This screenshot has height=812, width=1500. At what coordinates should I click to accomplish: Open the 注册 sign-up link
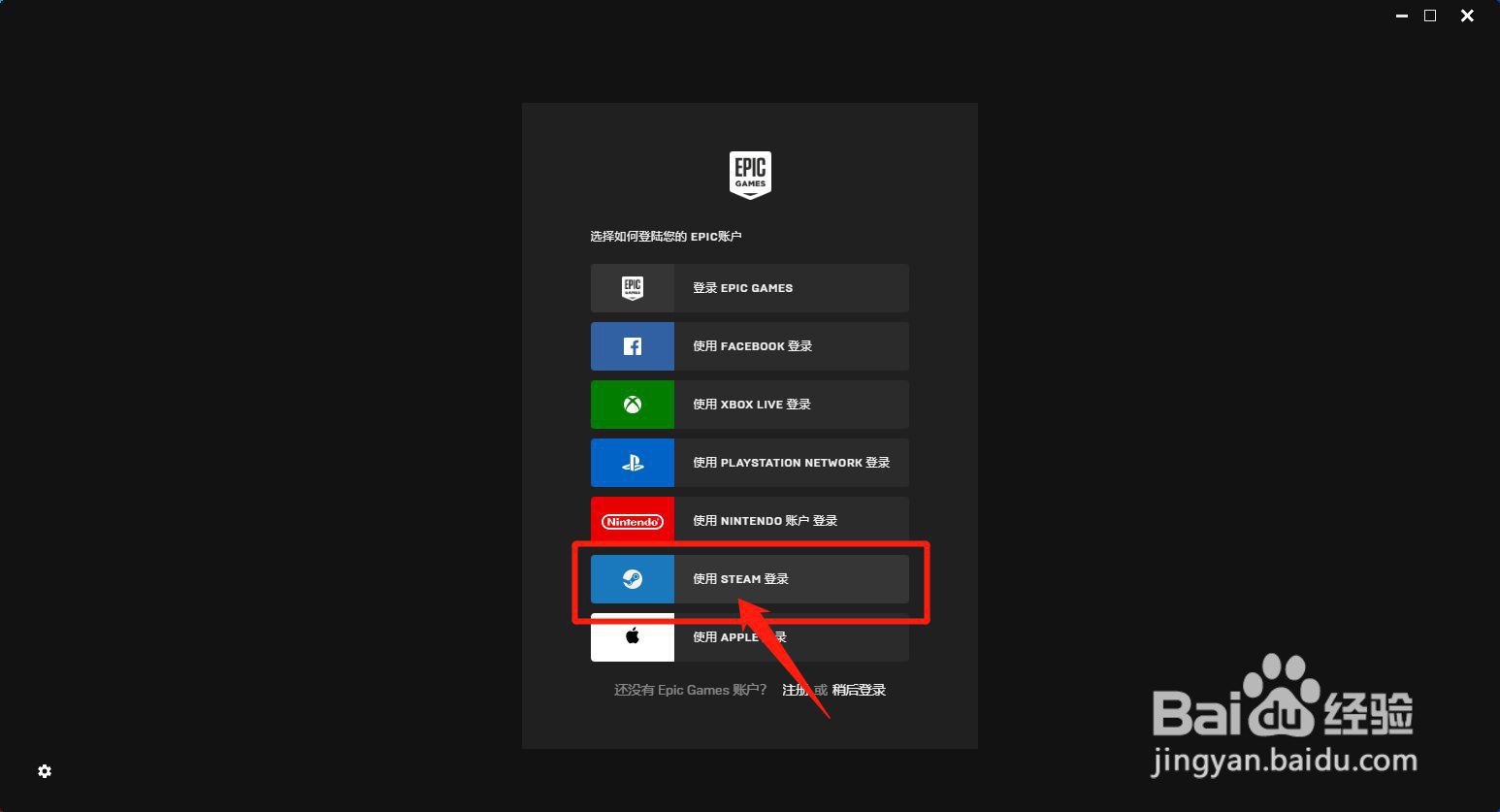[795, 690]
